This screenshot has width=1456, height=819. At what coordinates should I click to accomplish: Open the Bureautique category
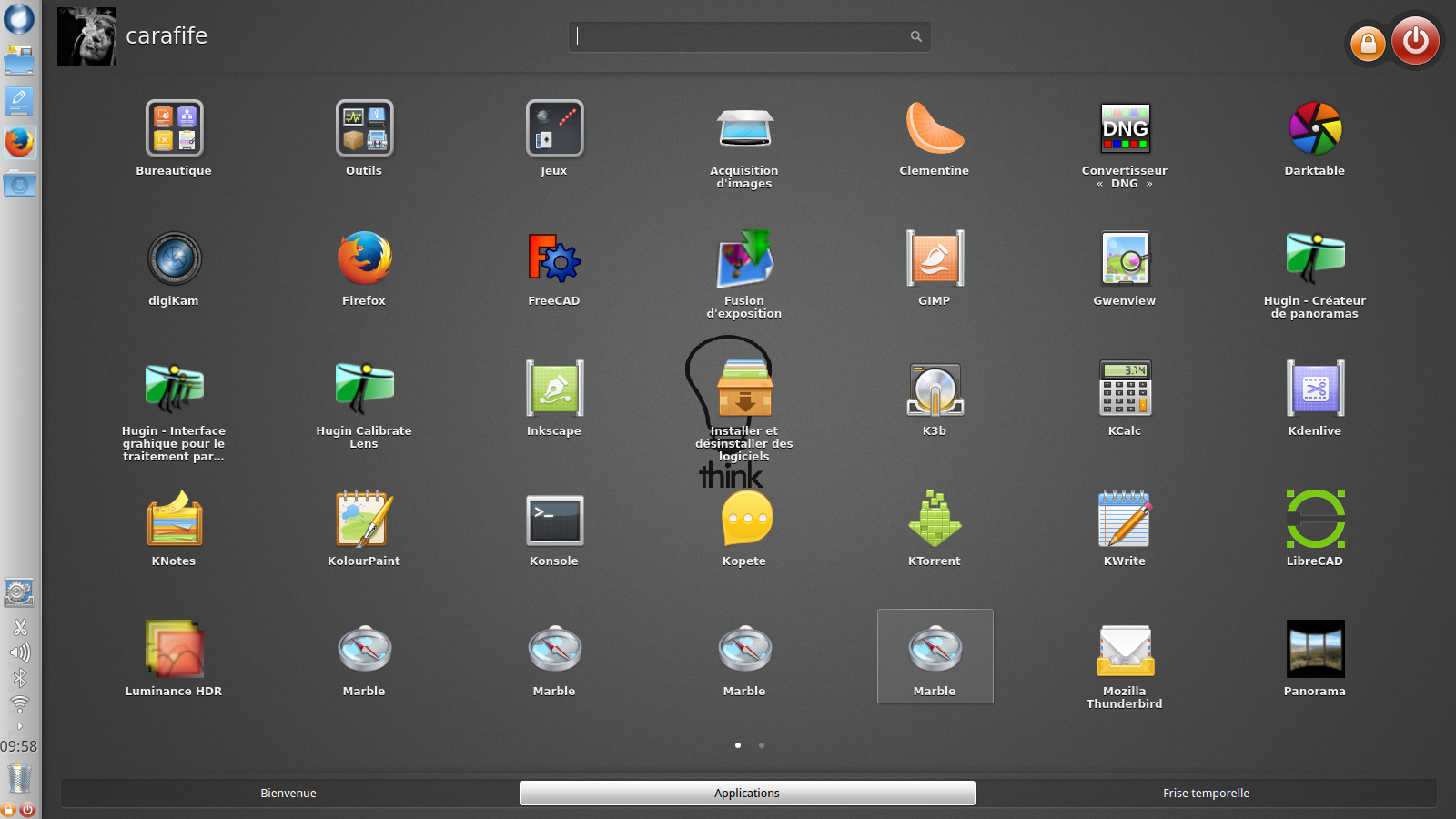pos(174,138)
